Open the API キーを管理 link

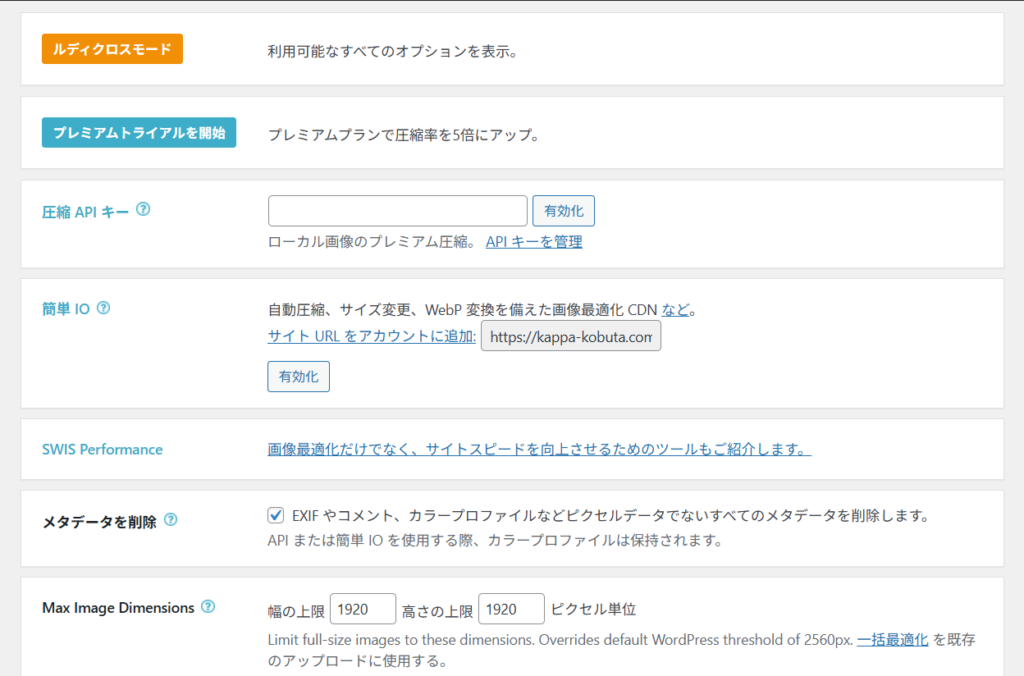(x=534, y=242)
